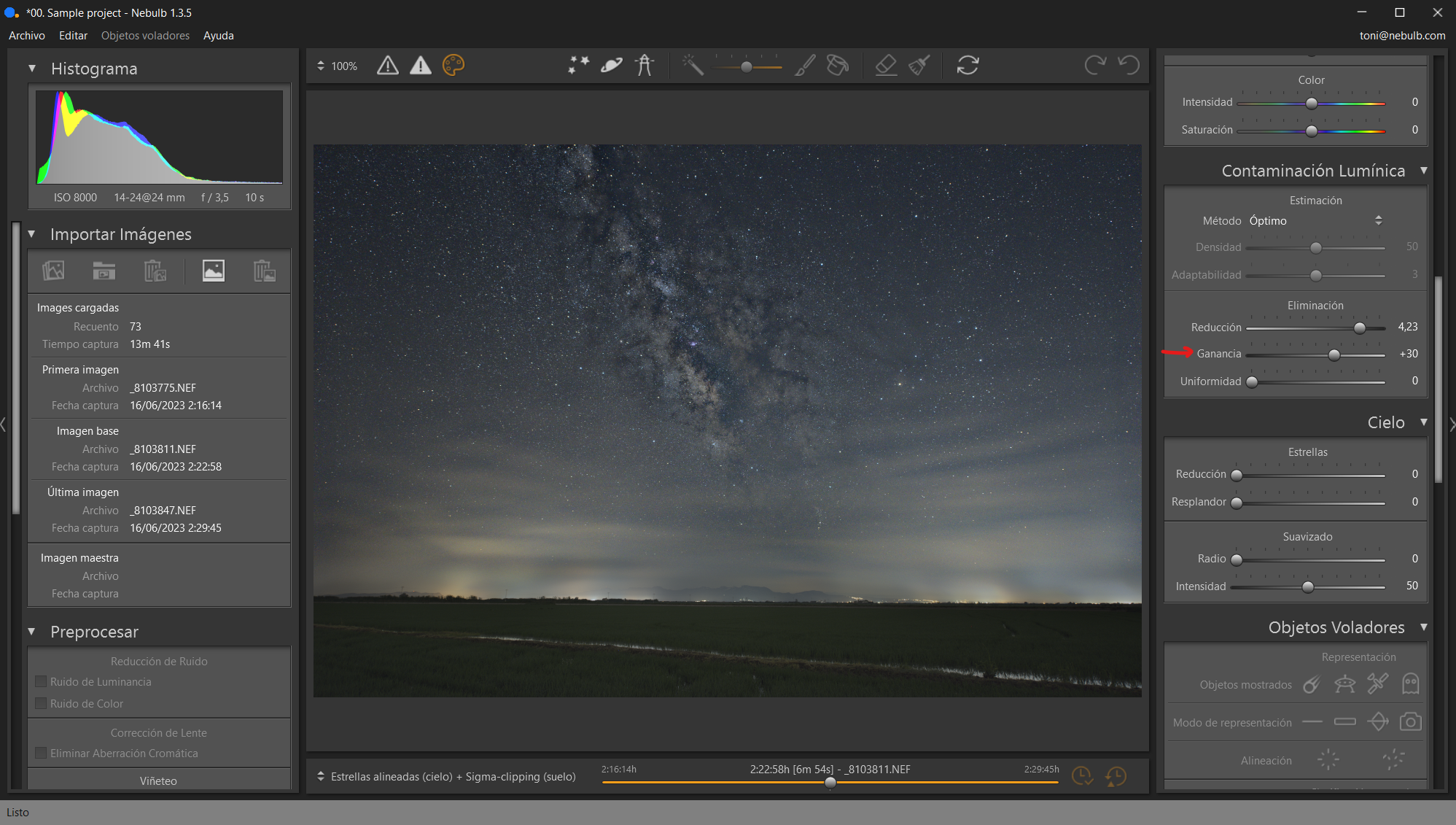The image size is (1456, 825).
Task: Collapse the Importar Imágenes panel
Action: (32, 234)
